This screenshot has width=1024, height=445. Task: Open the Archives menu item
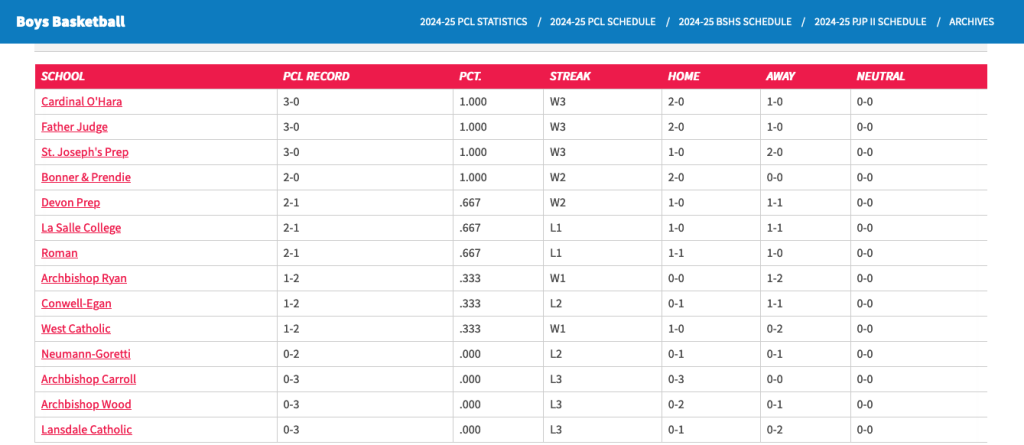[971, 22]
